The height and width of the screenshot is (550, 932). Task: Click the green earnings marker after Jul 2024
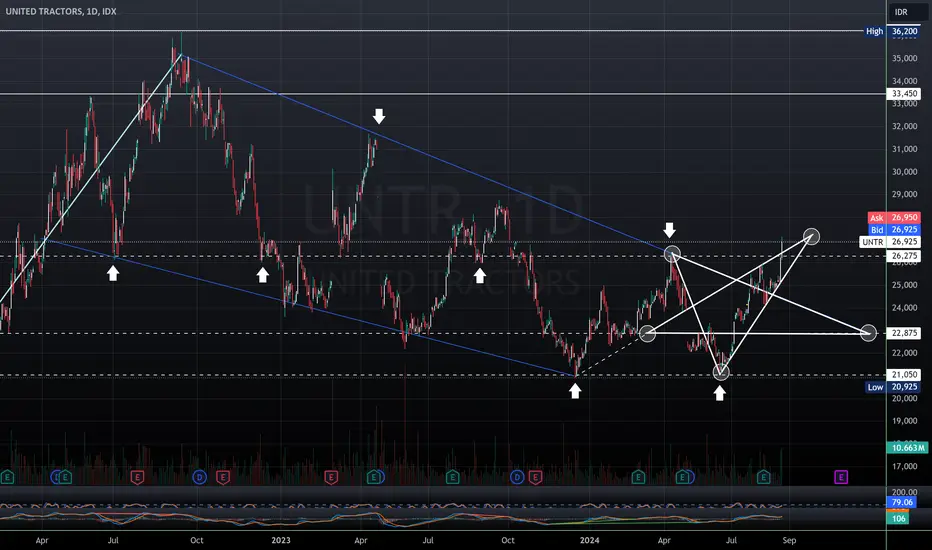point(763,477)
